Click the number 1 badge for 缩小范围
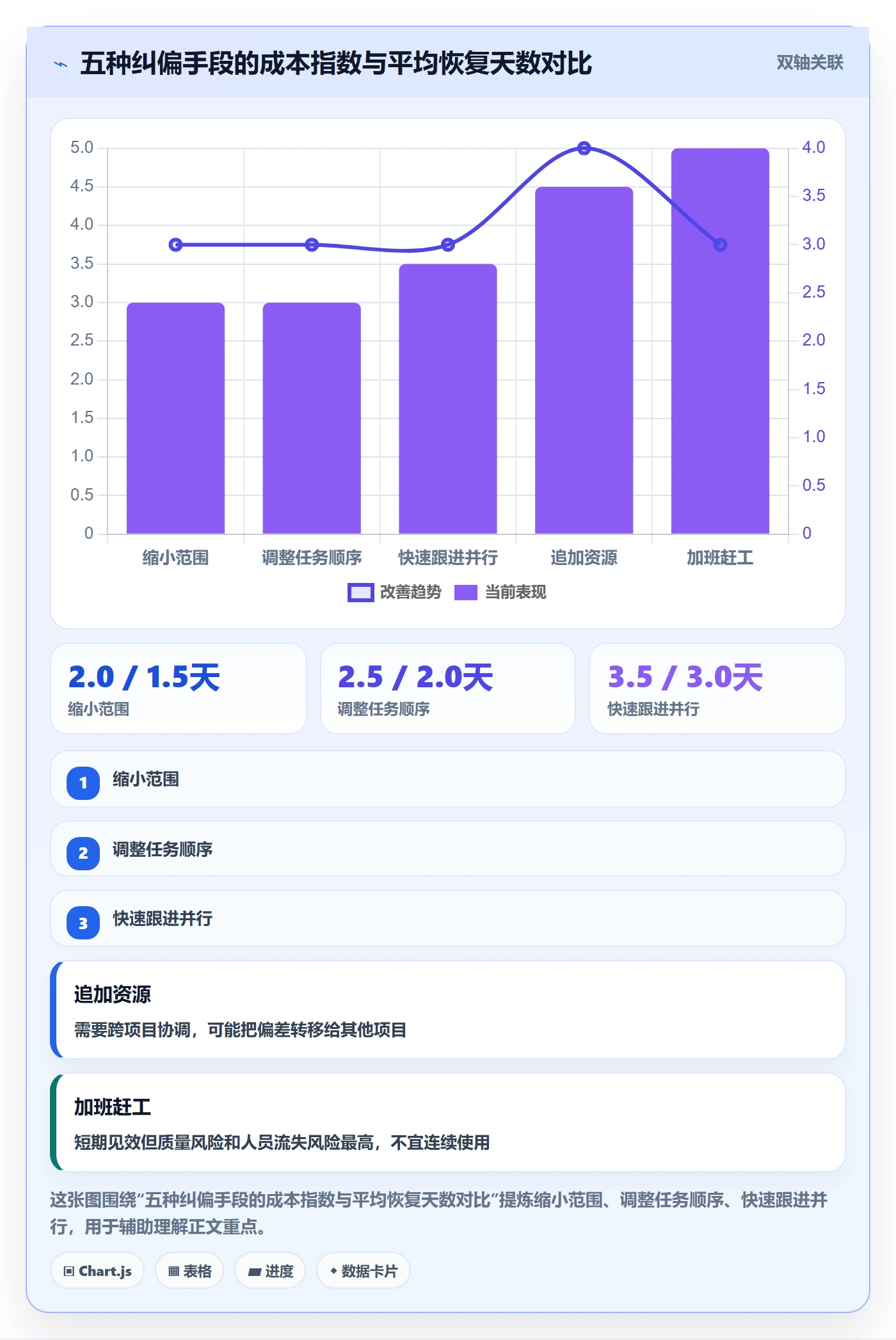 point(83,783)
